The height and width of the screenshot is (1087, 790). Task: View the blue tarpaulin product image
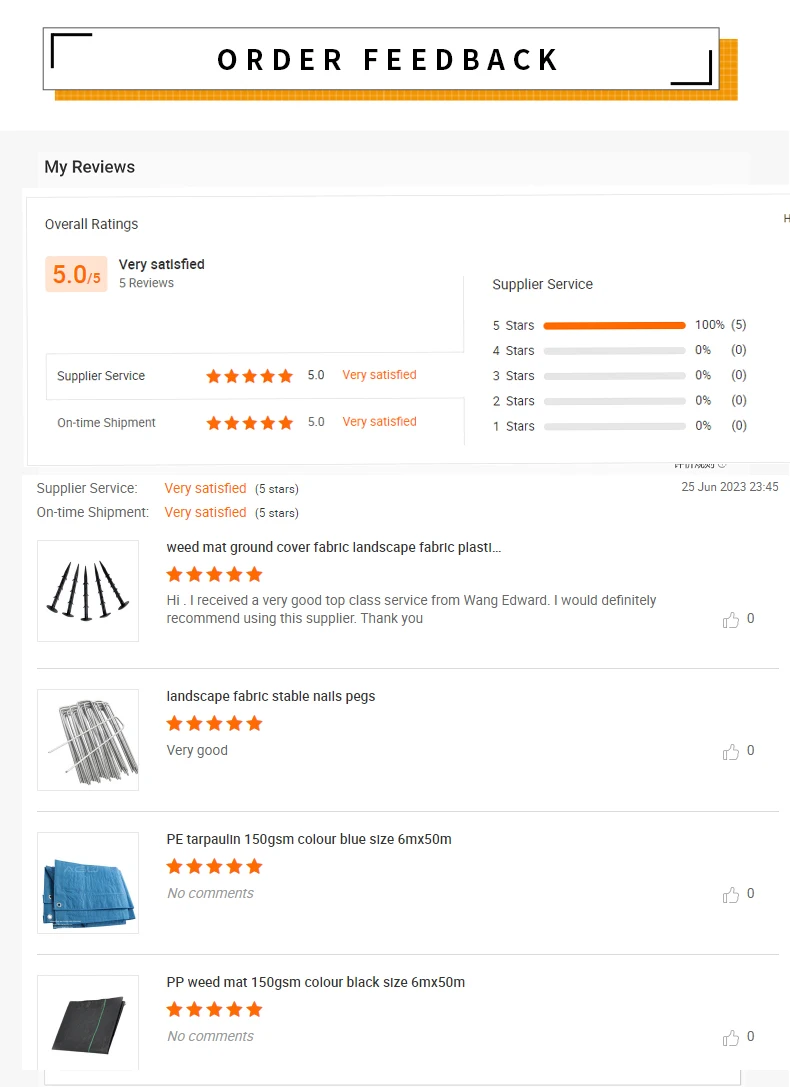click(88, 883)
